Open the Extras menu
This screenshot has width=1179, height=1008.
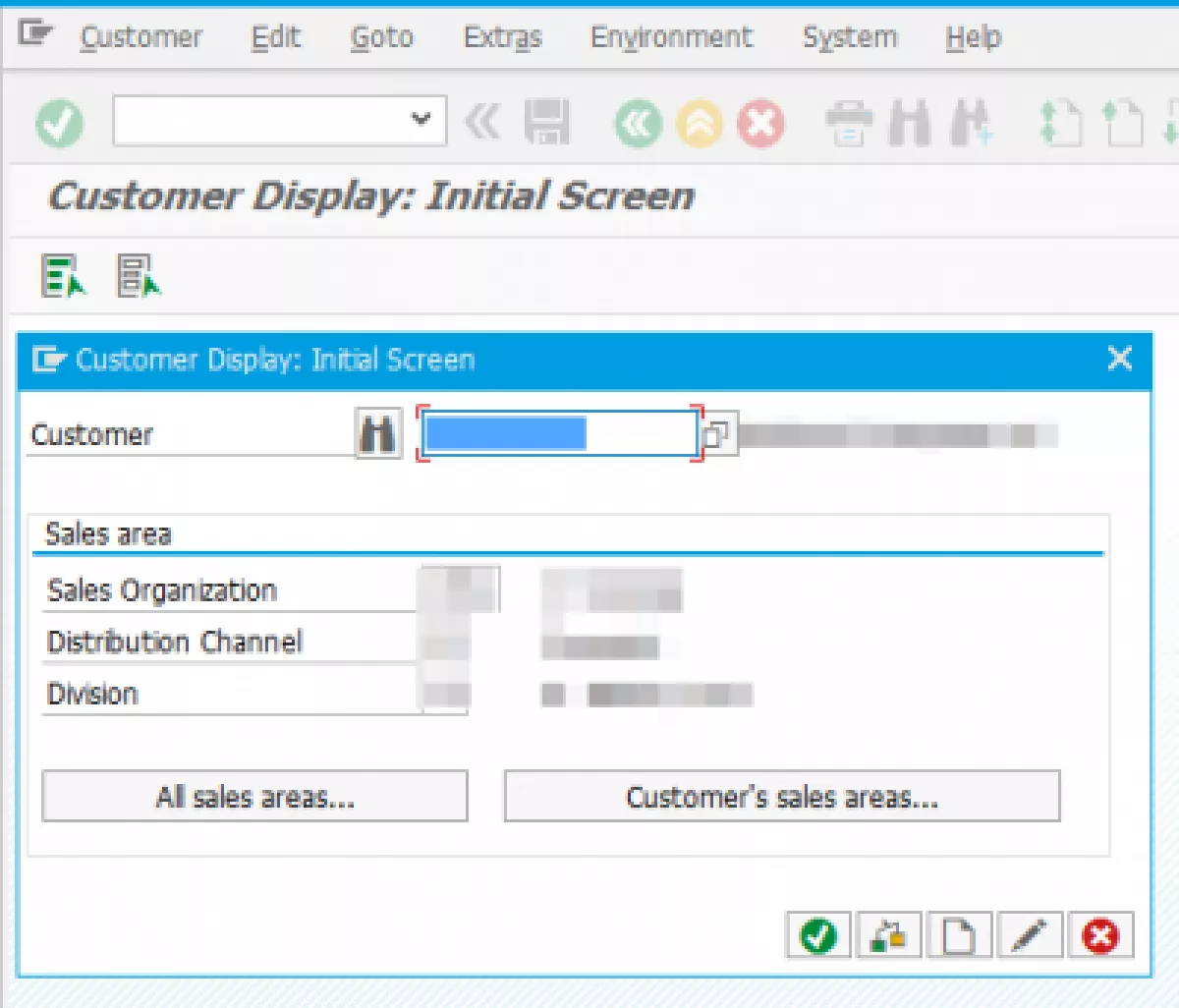click(x=502, y=37)
